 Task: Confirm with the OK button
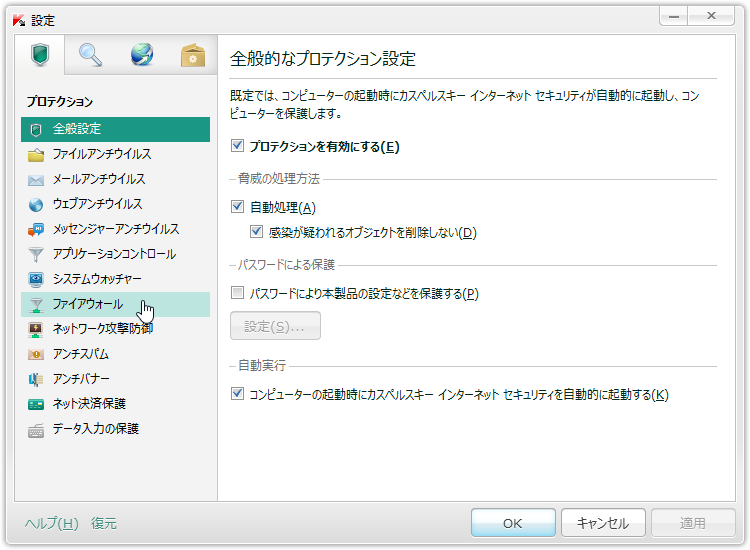click(513, 523)
